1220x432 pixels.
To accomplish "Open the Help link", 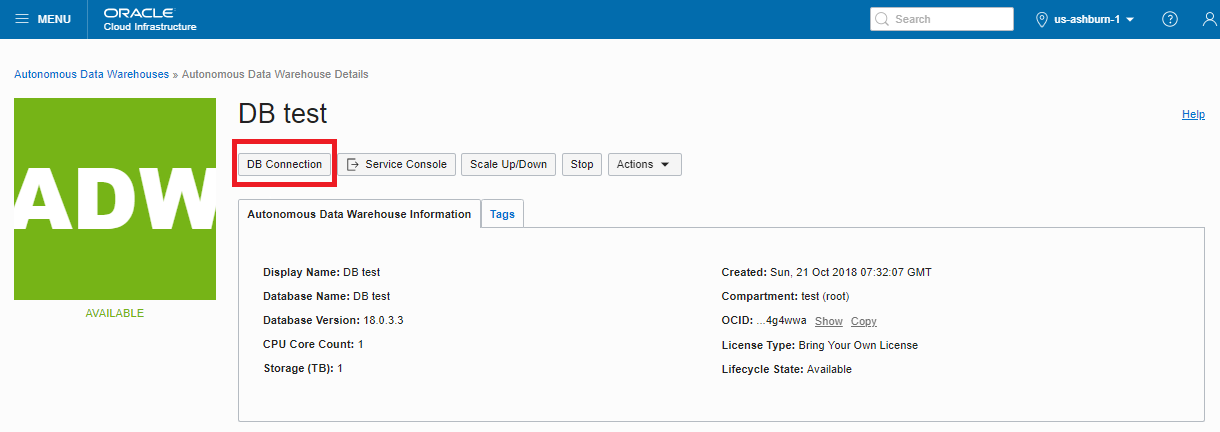I will click(1193, 115).
